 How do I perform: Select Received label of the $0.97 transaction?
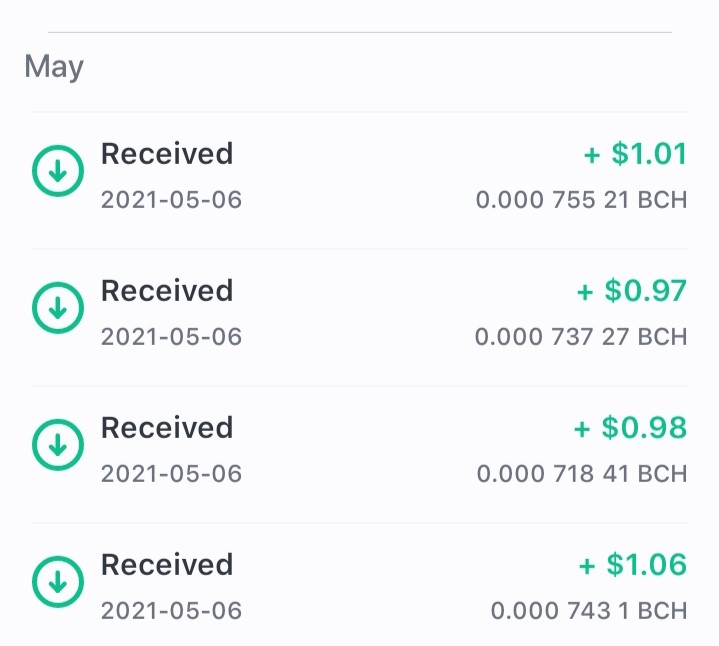tap(167, 291)
